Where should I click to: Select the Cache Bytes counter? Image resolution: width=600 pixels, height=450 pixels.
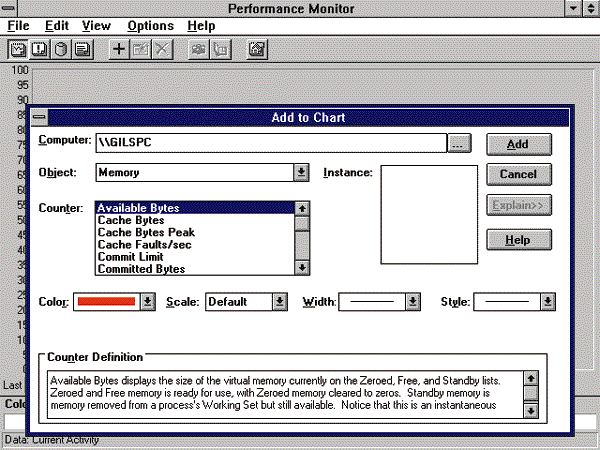[x=195, y=220]
